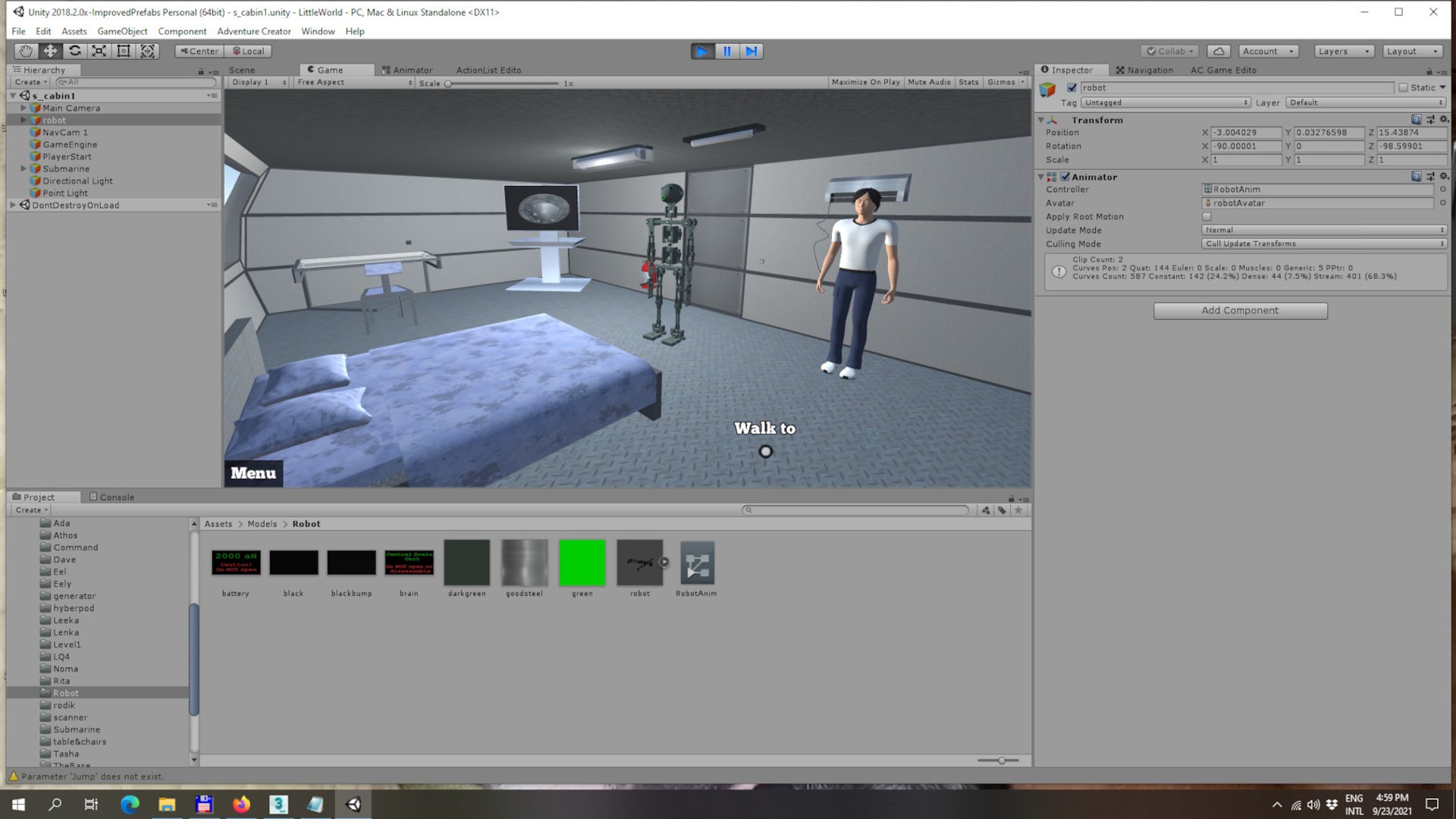Pause the running game
The height and width of the screenshot is (819, 1456).
click(x=726, y=51)
